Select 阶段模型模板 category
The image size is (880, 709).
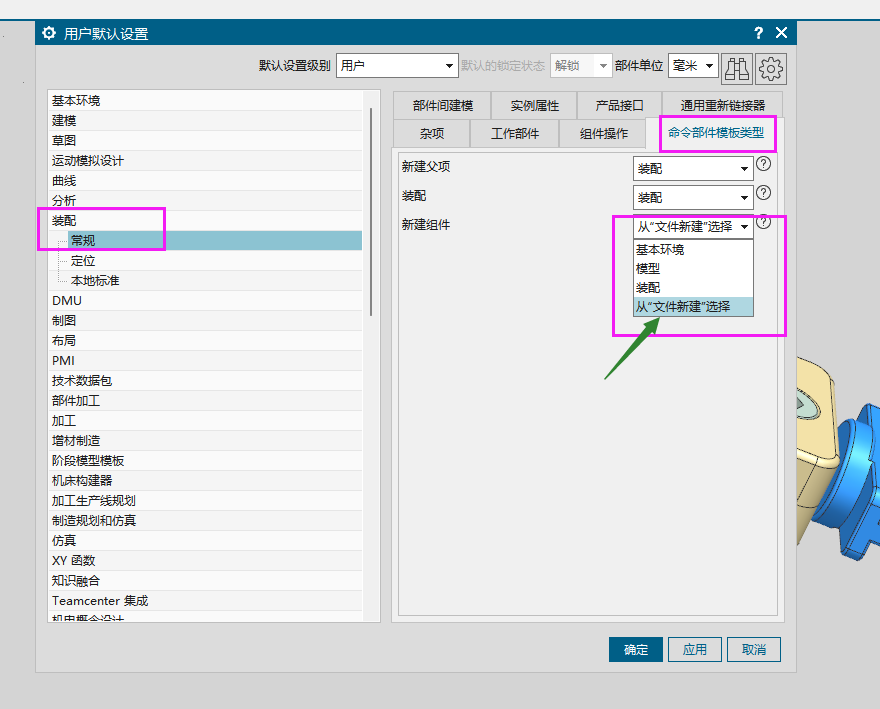coord(205,461)
